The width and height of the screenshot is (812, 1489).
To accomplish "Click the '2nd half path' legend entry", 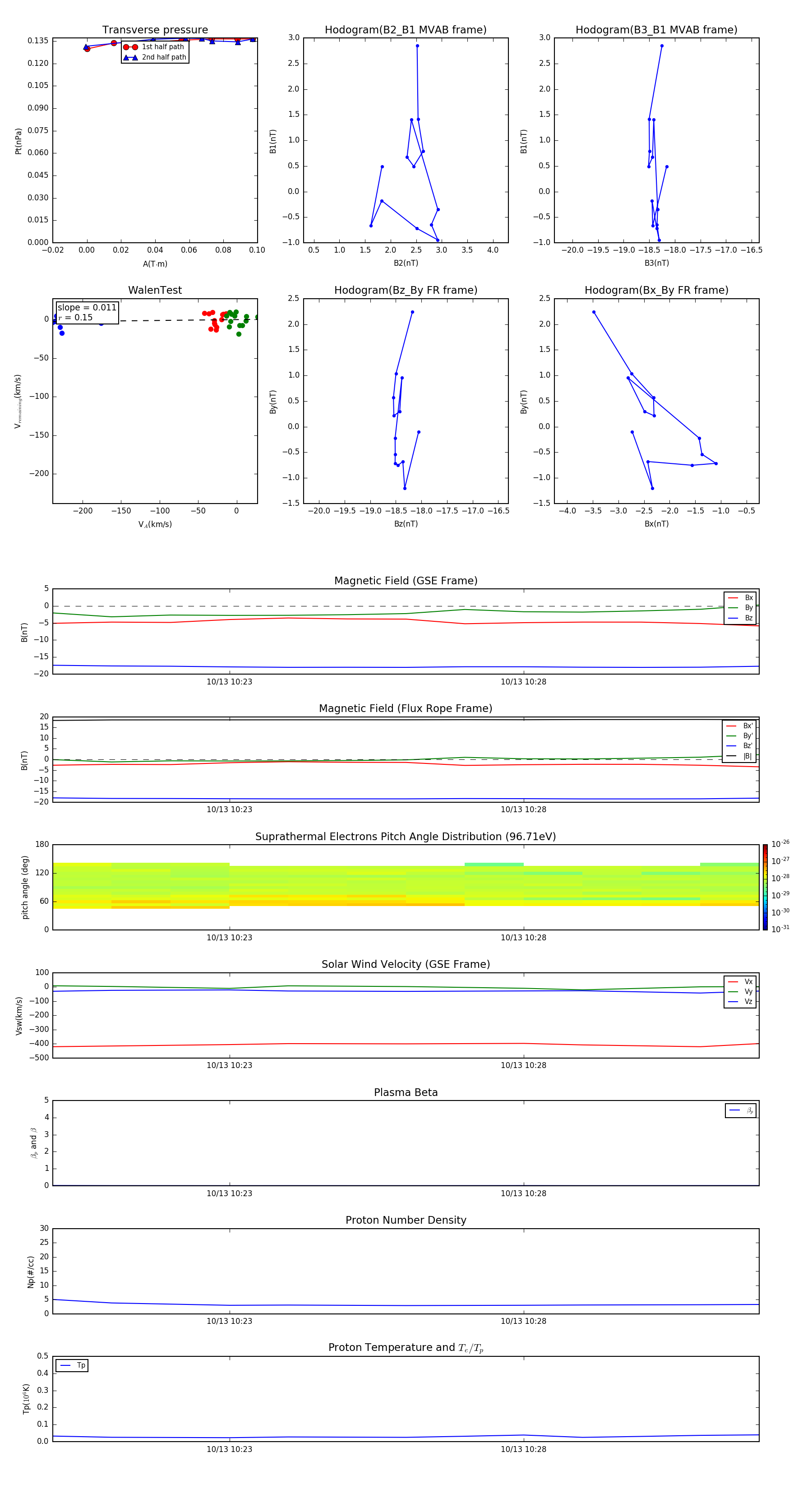I will tap(155, 57).
